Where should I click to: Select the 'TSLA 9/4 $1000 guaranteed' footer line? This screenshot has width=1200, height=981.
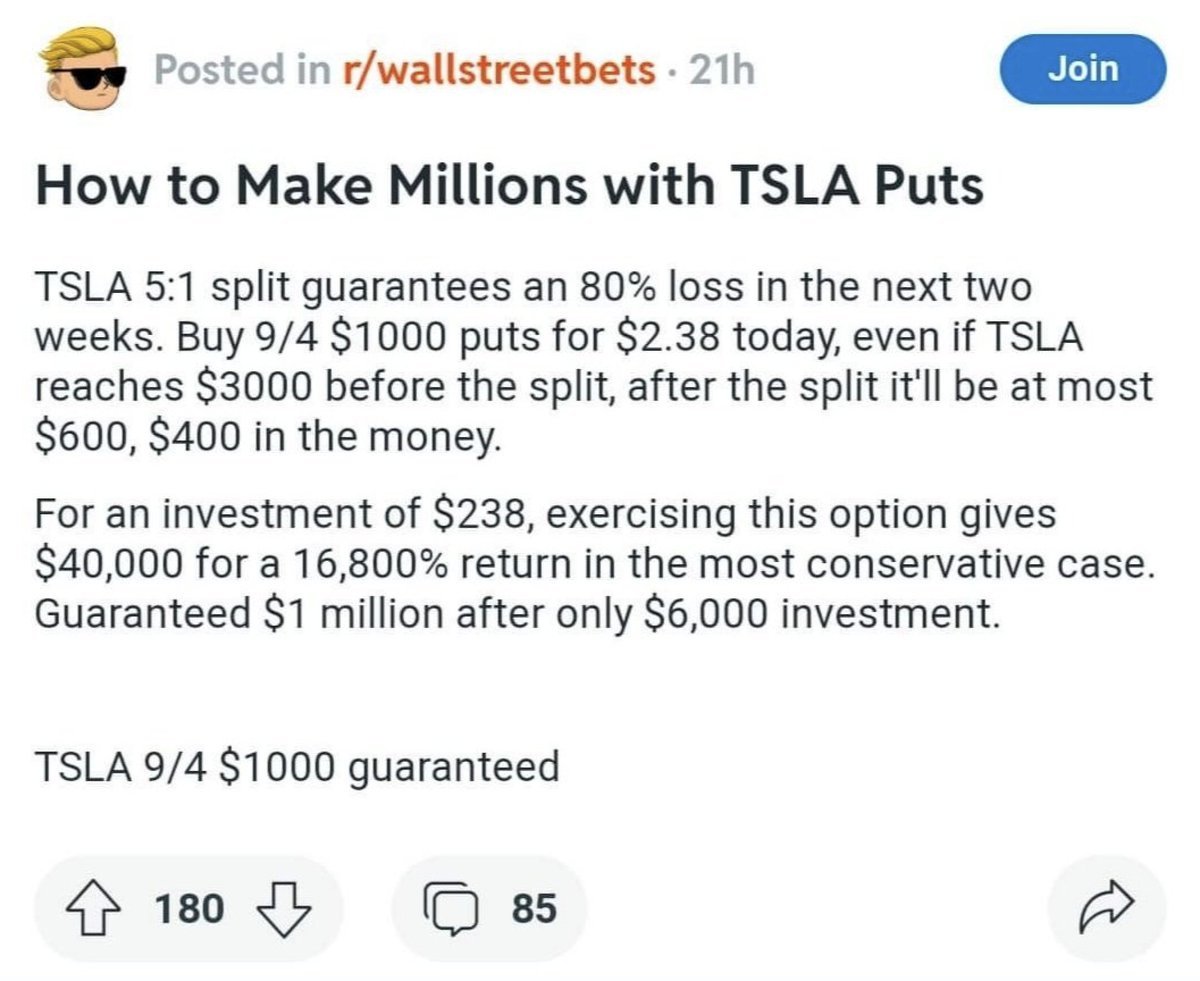tap(296, 768)
